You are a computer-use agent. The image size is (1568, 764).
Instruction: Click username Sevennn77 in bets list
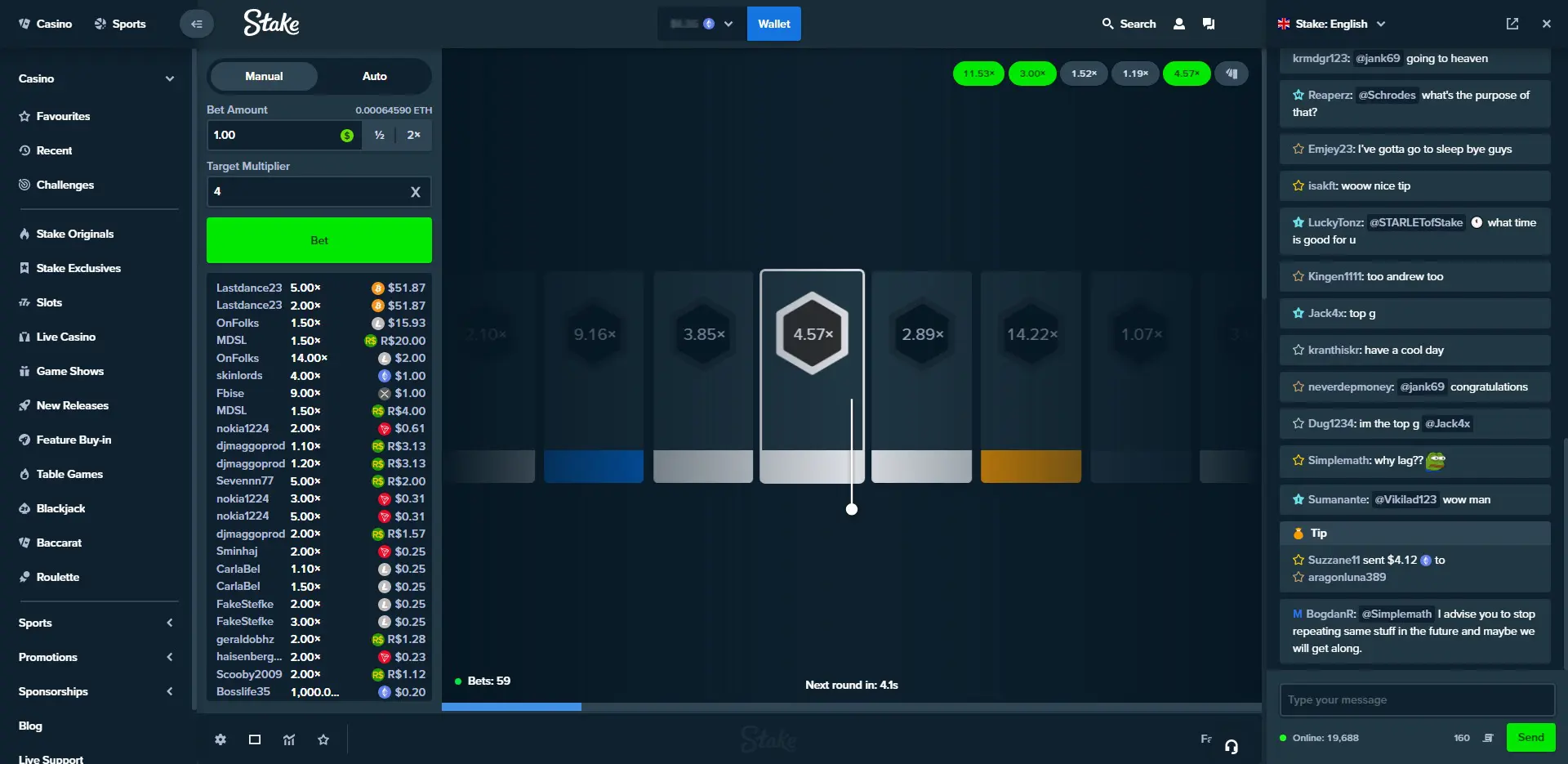point(245,481)
